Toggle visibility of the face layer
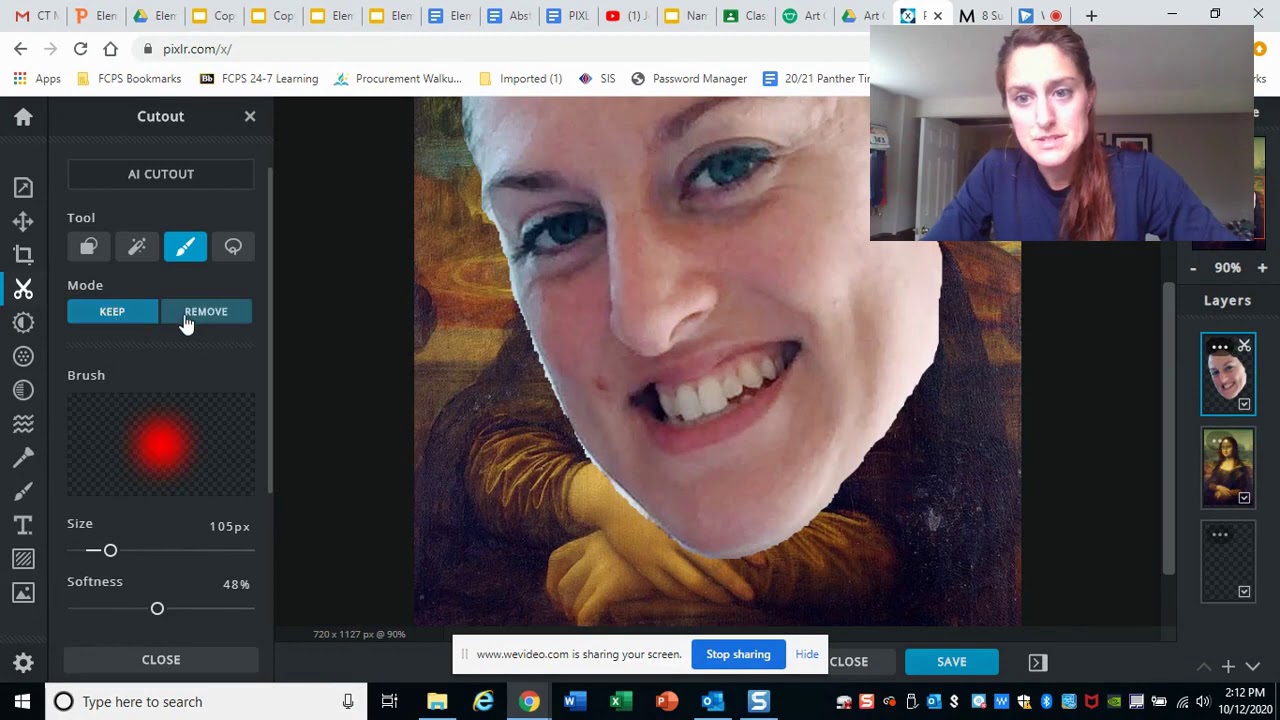1280x720 pixels. tap(1244, 404)
